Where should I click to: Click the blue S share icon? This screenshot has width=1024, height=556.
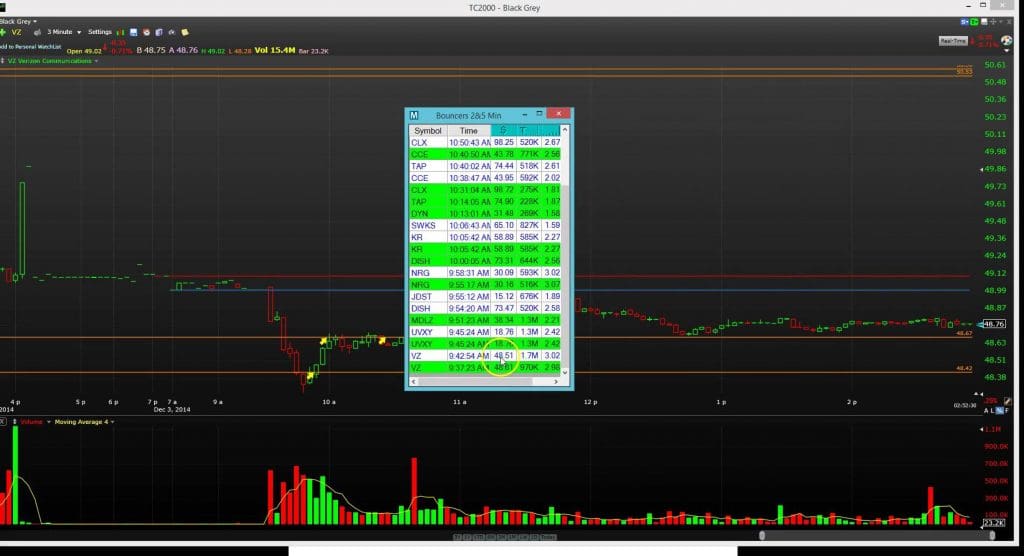(965, 22)
